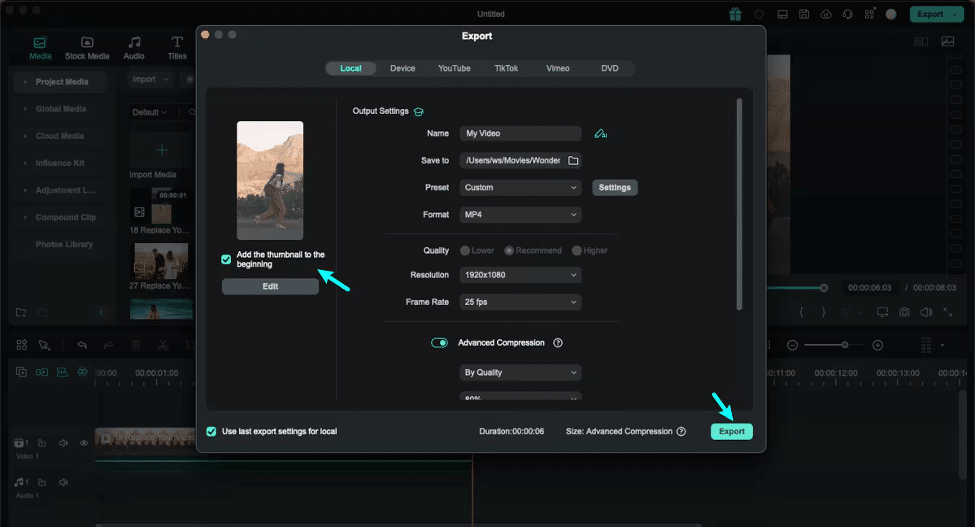Uncheck Add the thumbnail to the beginning

point(226,259)
